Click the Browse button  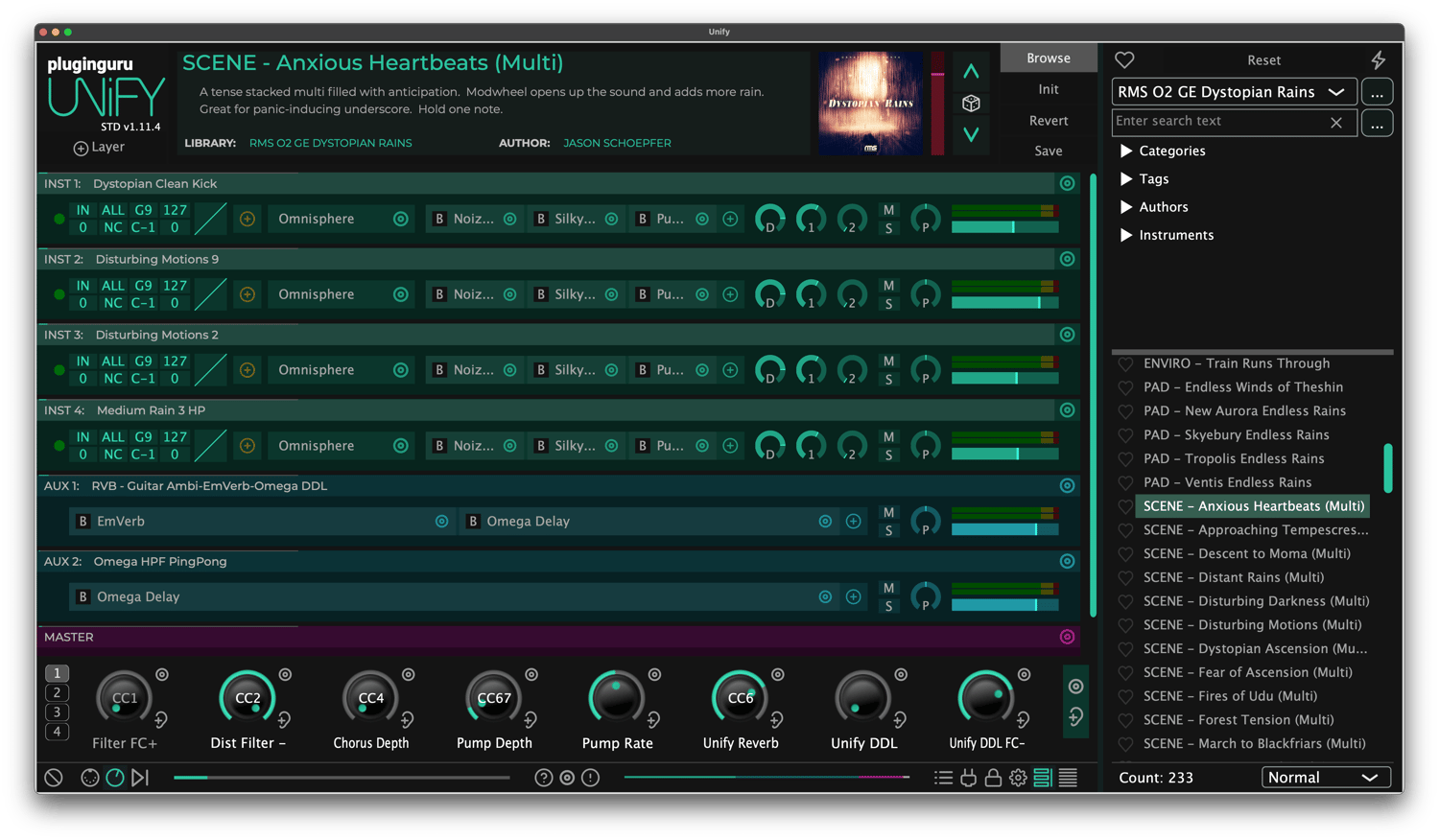[x=1049, y=58]
